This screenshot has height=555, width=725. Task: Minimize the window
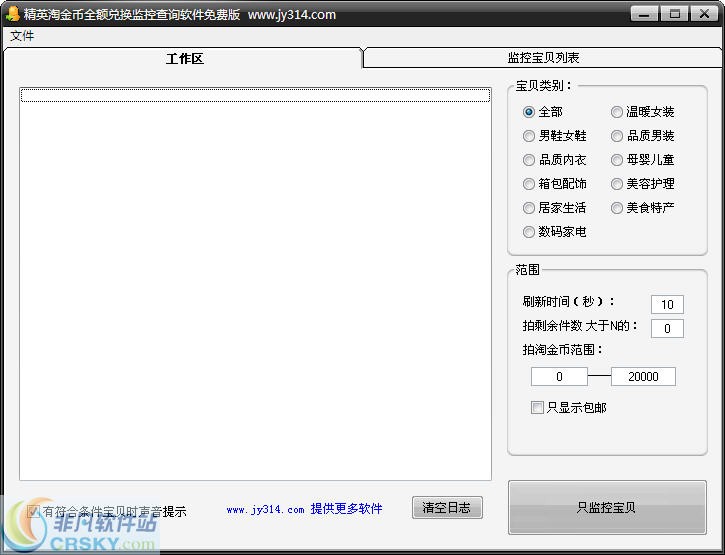tap(644, 14)
